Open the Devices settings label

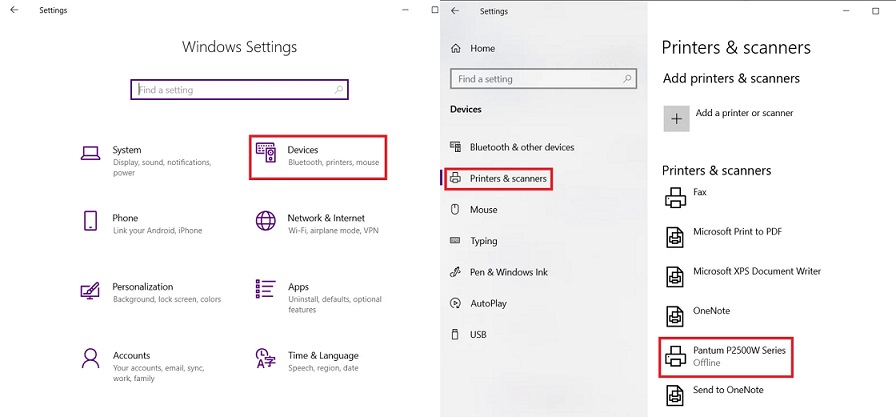click(x=303, y=150)
